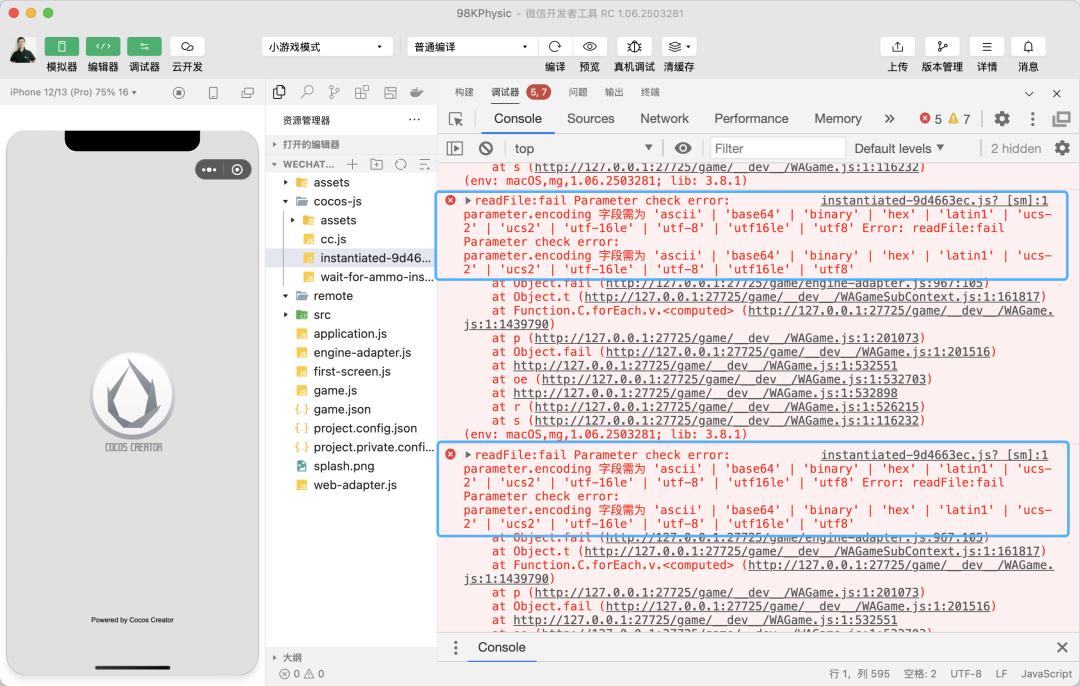
Task: Open the resource manager more options (...)
Action: [414, 120]
